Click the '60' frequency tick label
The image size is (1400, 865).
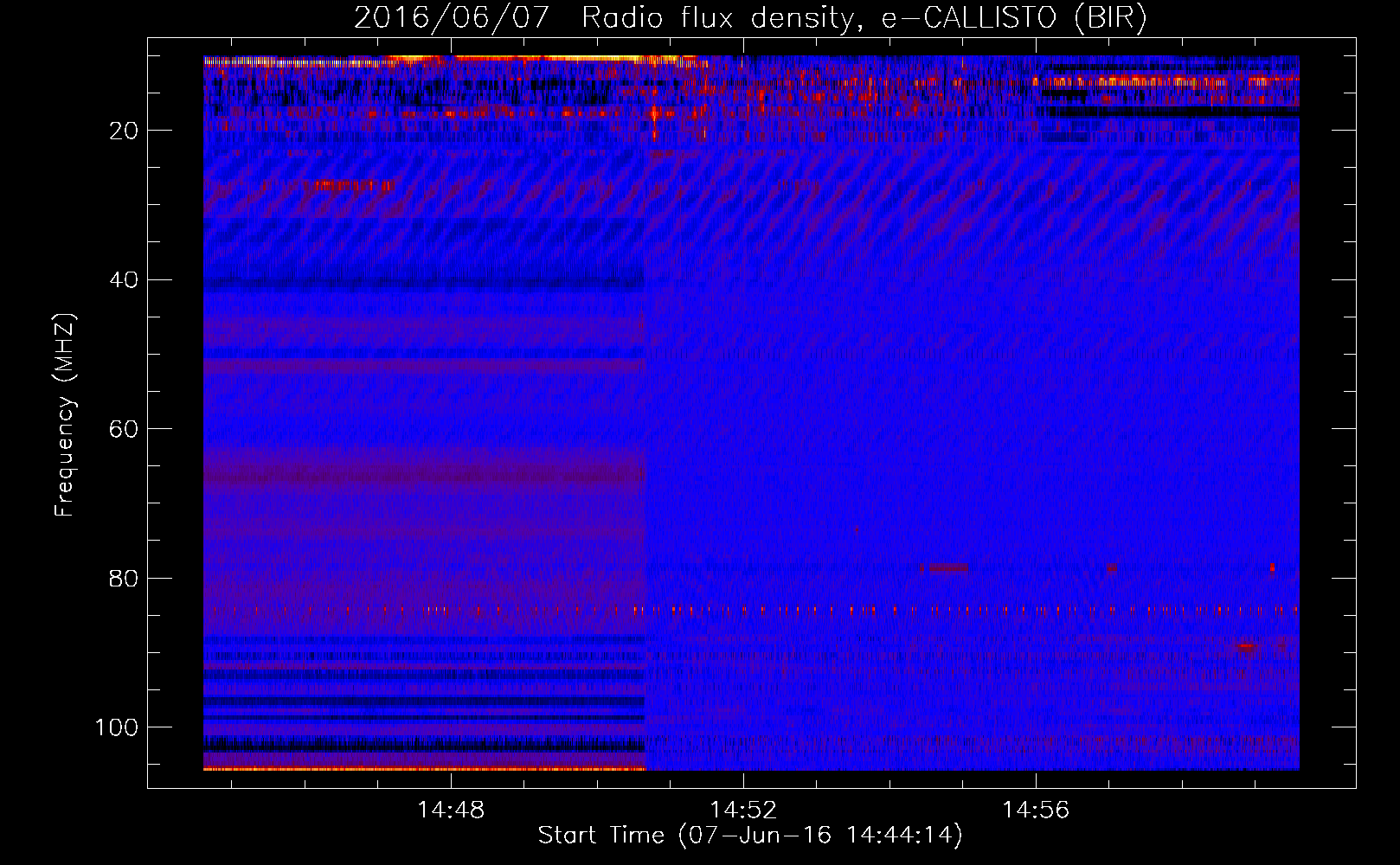point(124,429)
